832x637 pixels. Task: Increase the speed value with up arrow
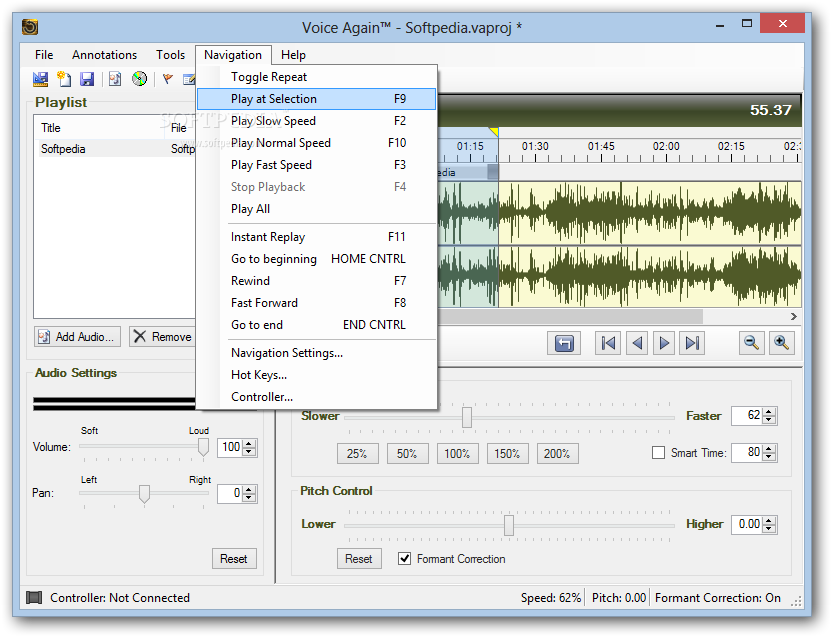[769, 411]
